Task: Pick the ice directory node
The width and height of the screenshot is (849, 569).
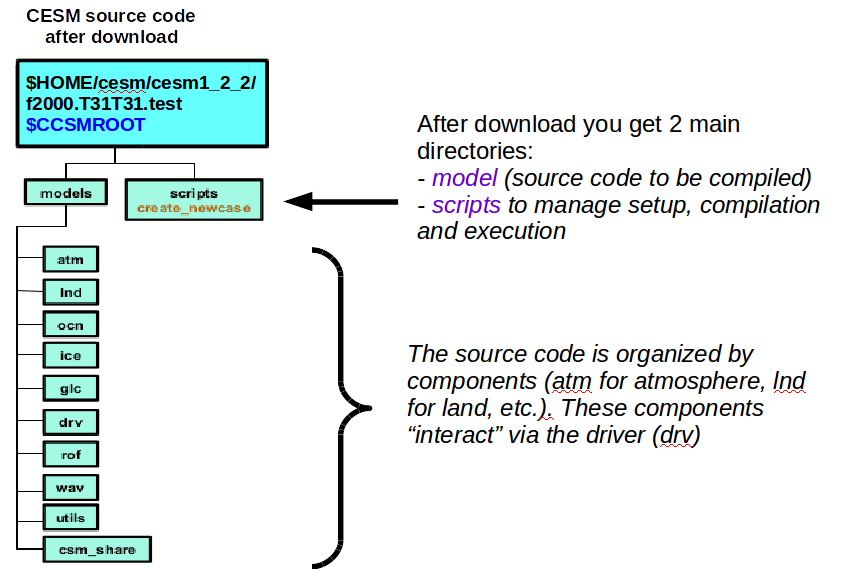Action: point(71,356)
